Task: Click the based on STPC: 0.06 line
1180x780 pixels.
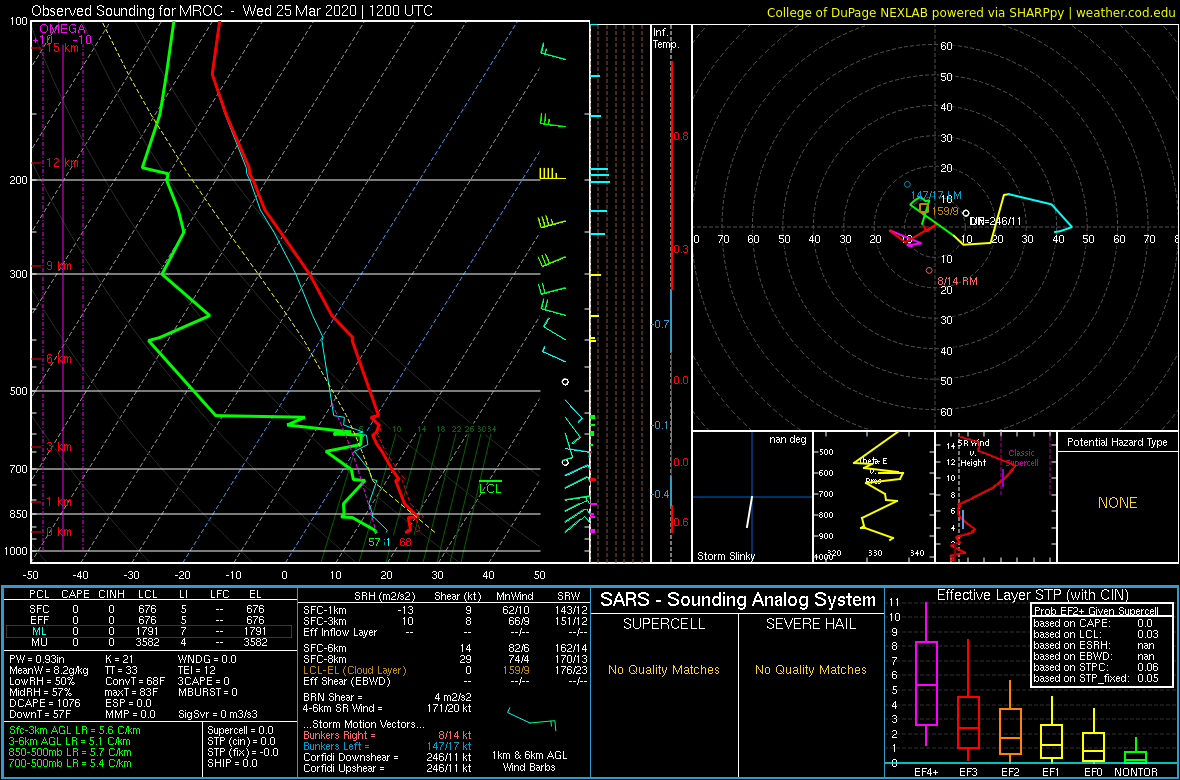Action: coord(1096,666)
